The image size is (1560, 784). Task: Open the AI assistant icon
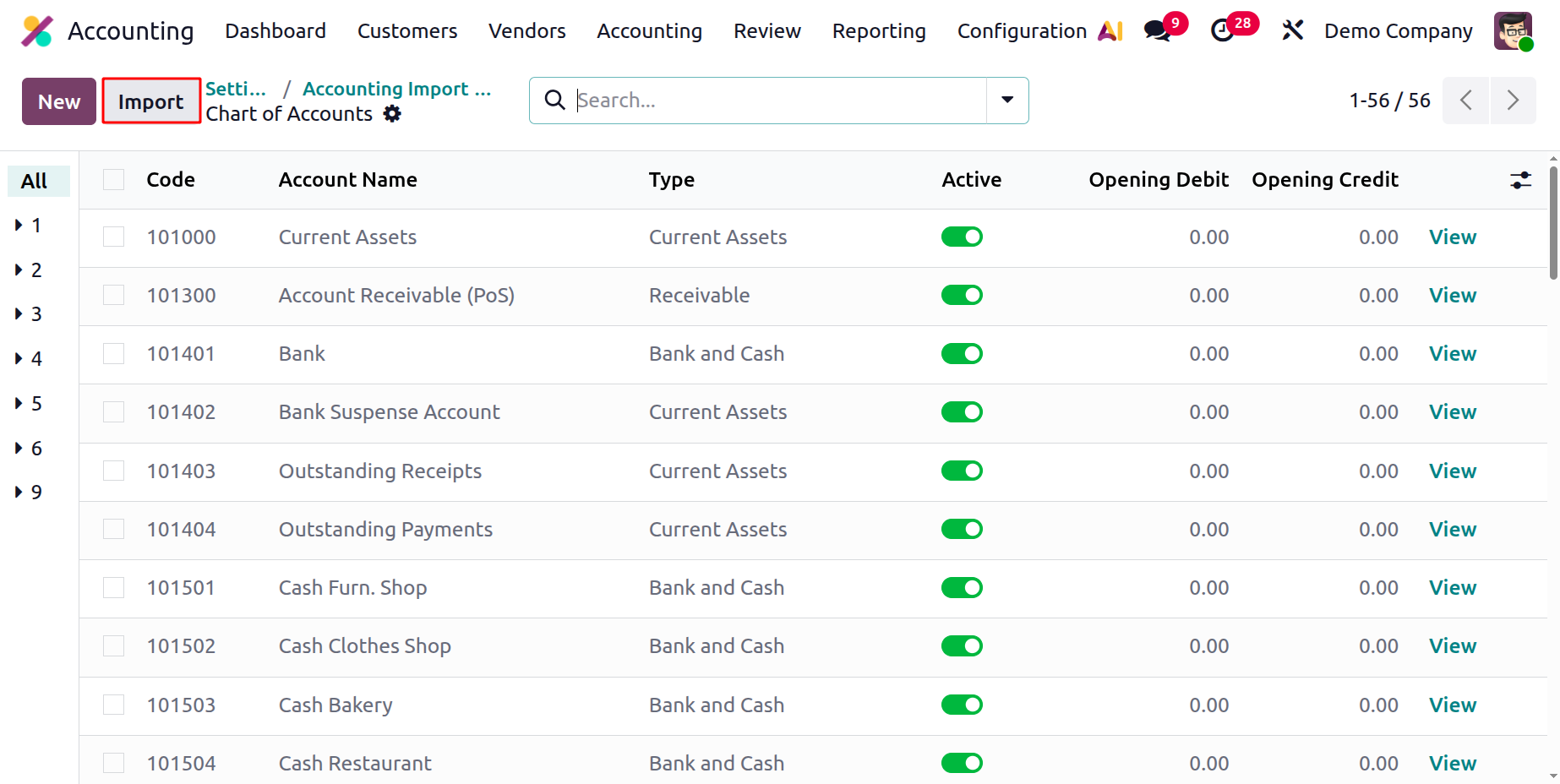point(1110,31)
